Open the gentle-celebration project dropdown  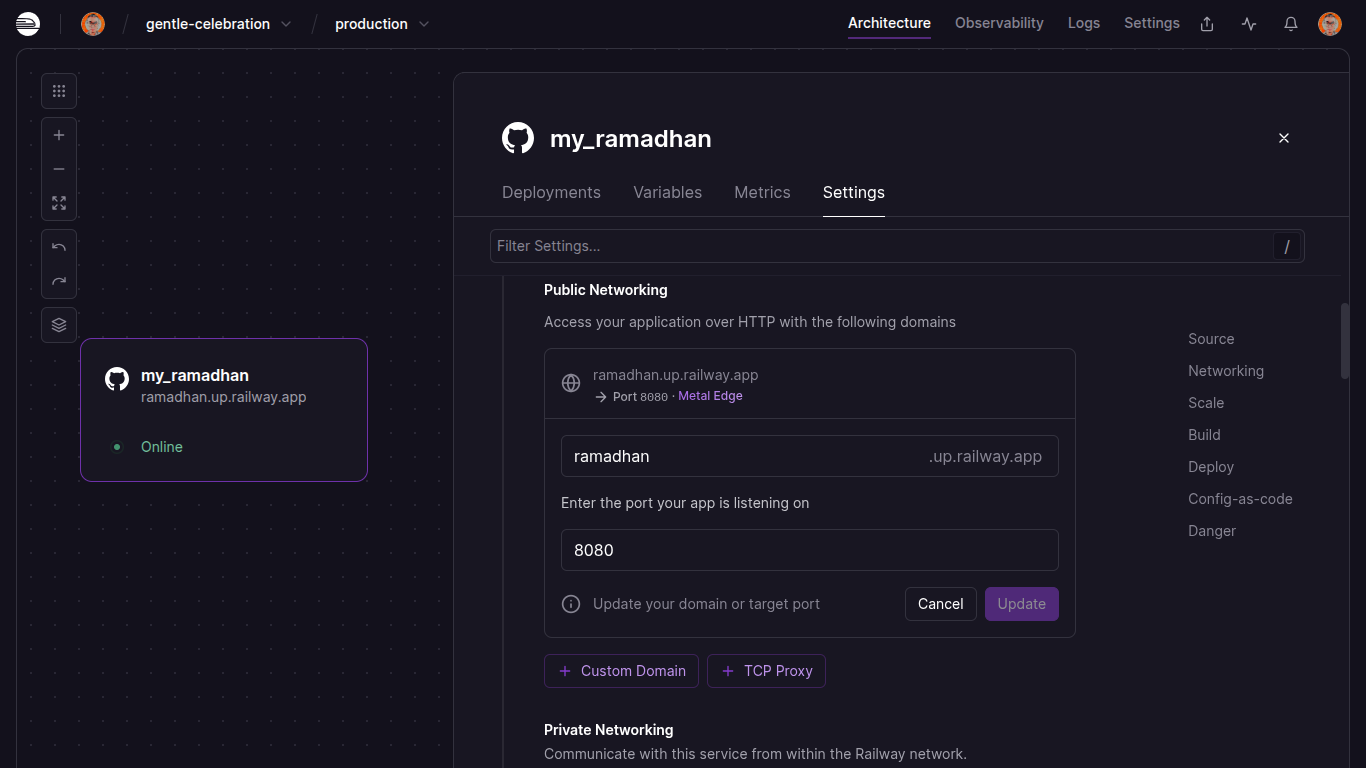[x=219, y=24]
